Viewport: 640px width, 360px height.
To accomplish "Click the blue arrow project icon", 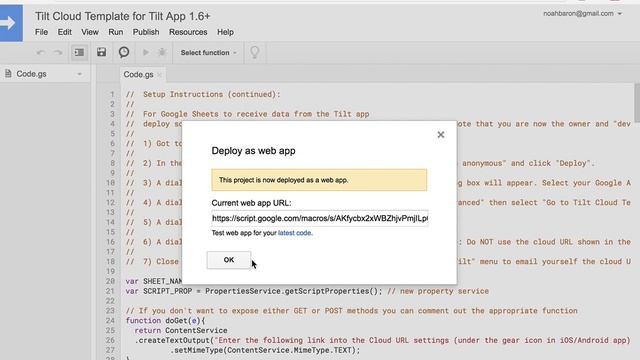I will pos(11,23).
